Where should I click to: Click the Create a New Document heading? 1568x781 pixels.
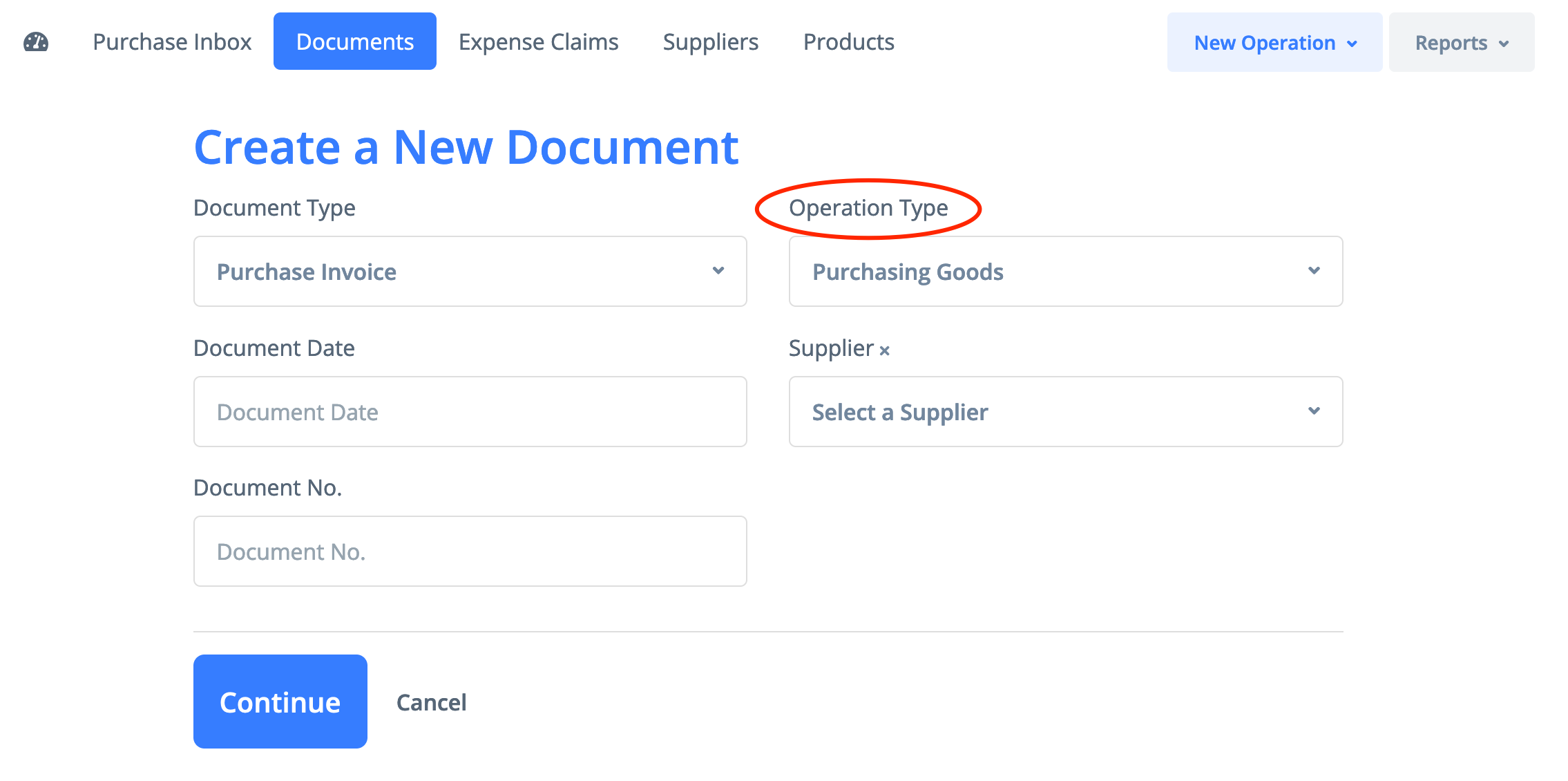466,147
